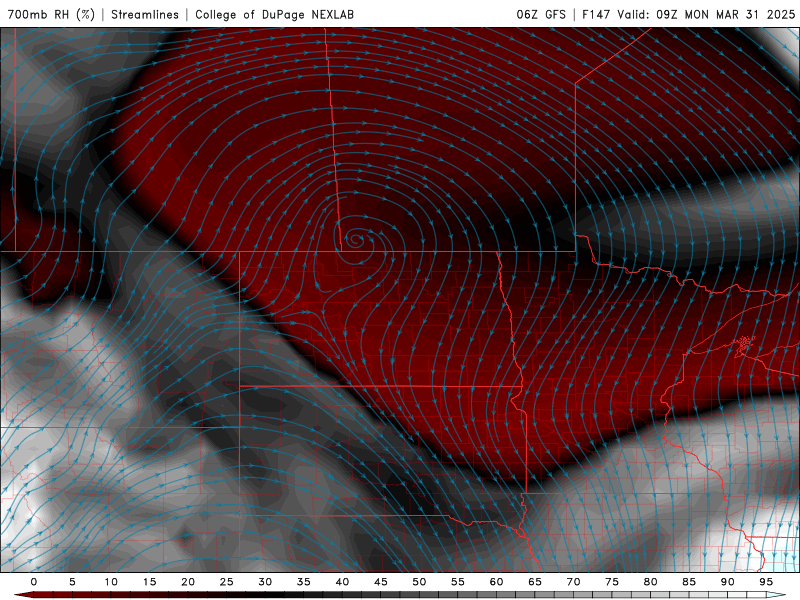Click the colorbar label "45"
This screenshot has width=800, height=600.
(381, 582)
